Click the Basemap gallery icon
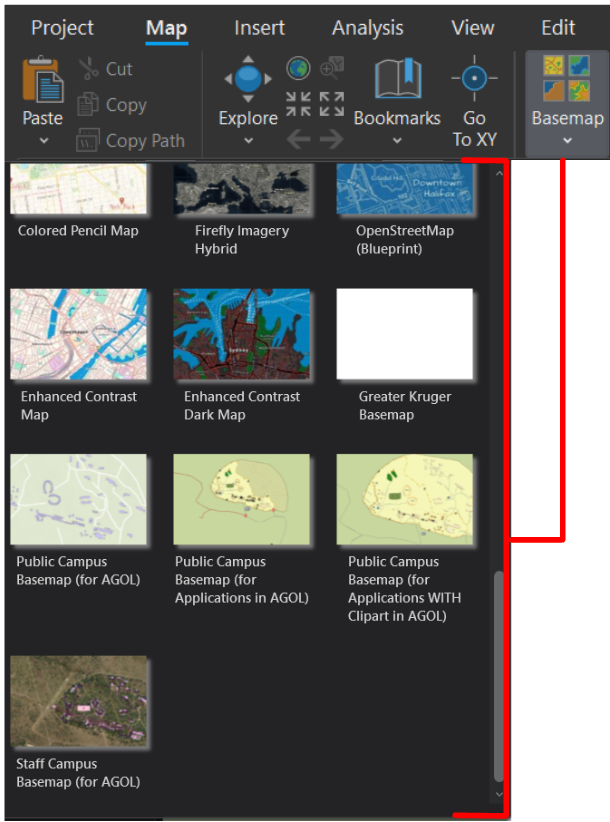 tap(567, 79)
